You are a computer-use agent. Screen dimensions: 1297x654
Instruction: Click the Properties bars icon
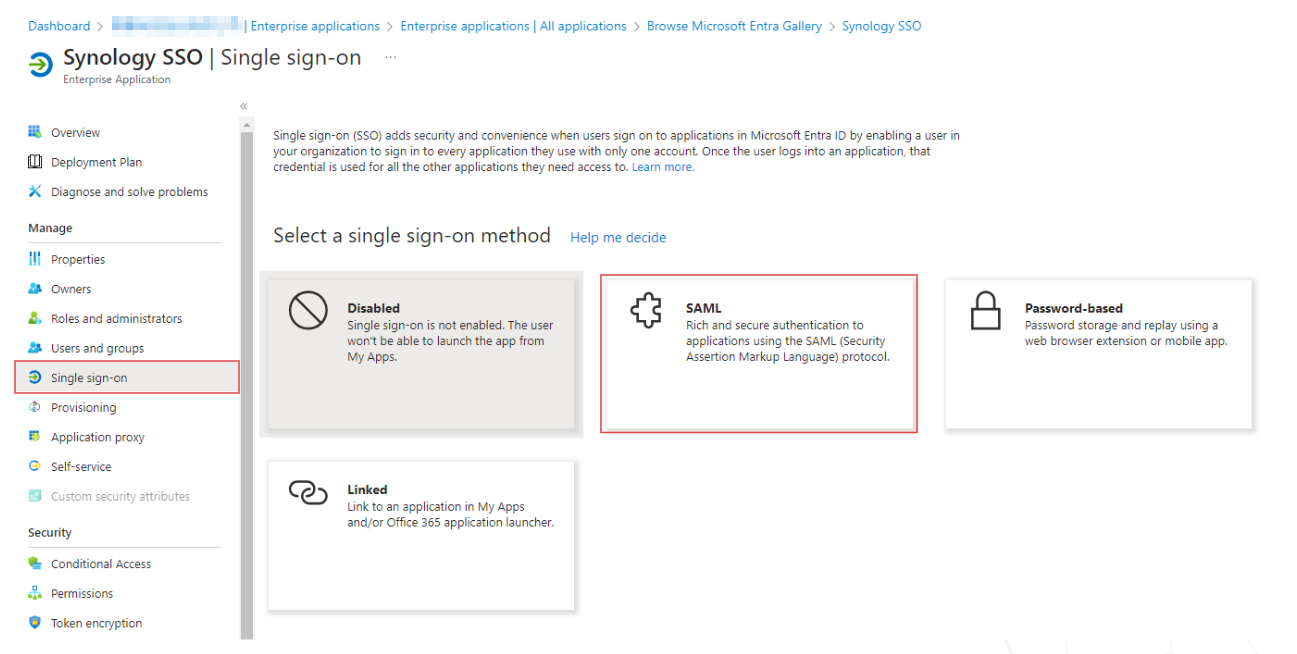point(35,259)
